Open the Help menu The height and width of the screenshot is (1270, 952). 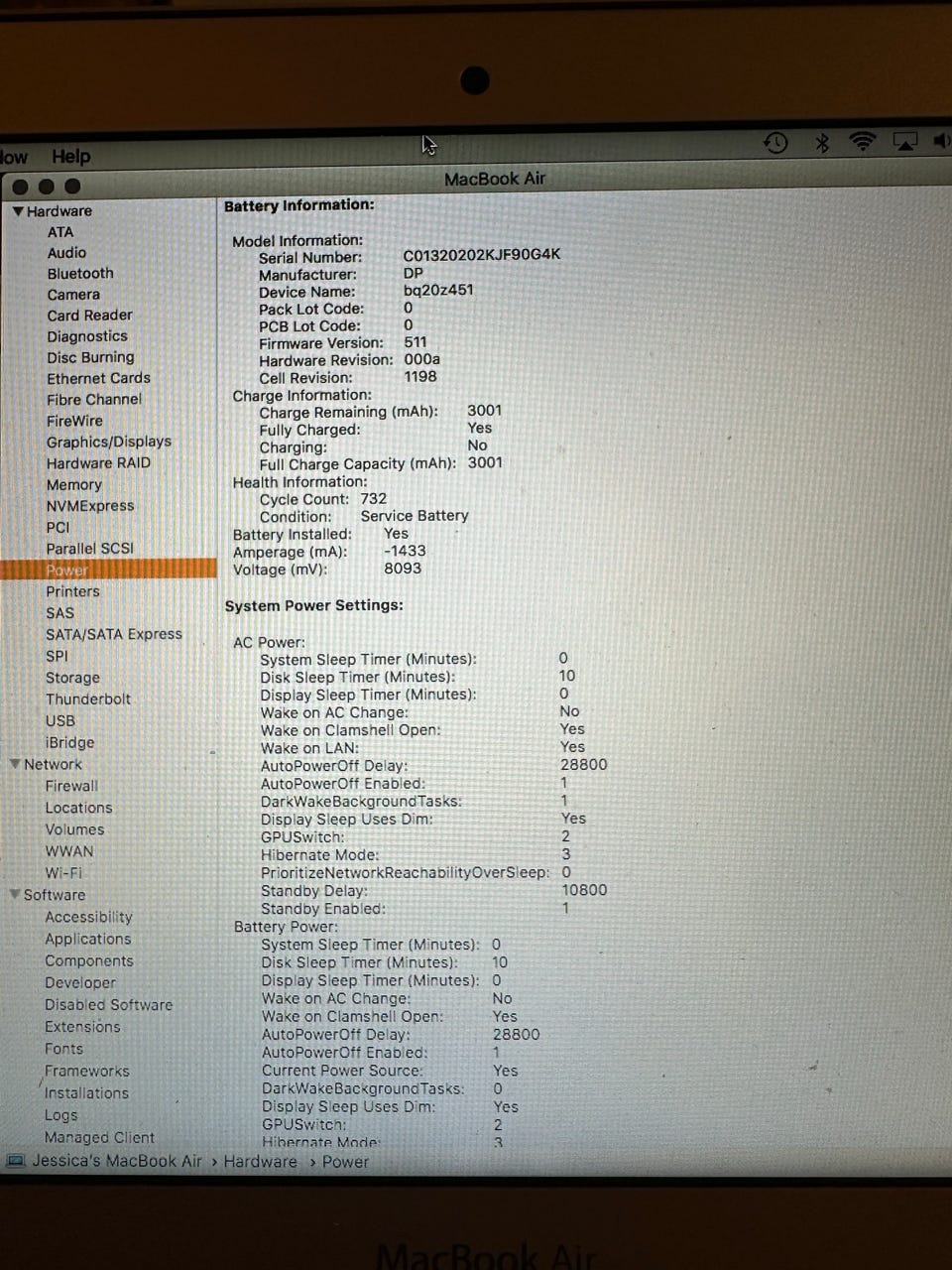tap(70, 157)
